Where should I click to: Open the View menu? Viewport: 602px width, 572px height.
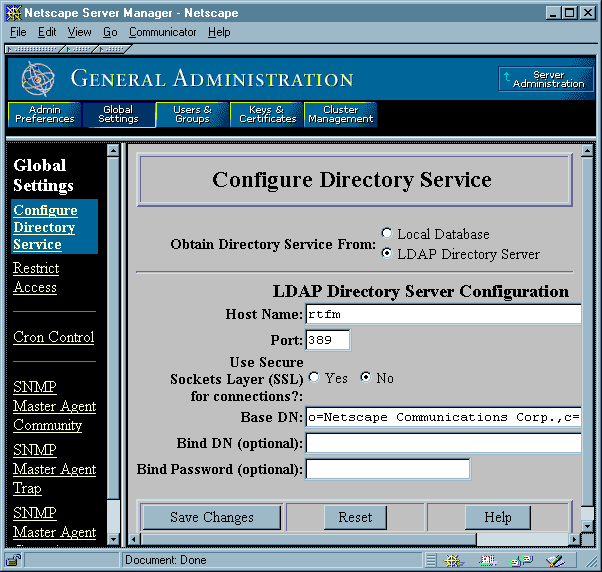[79, 32]
